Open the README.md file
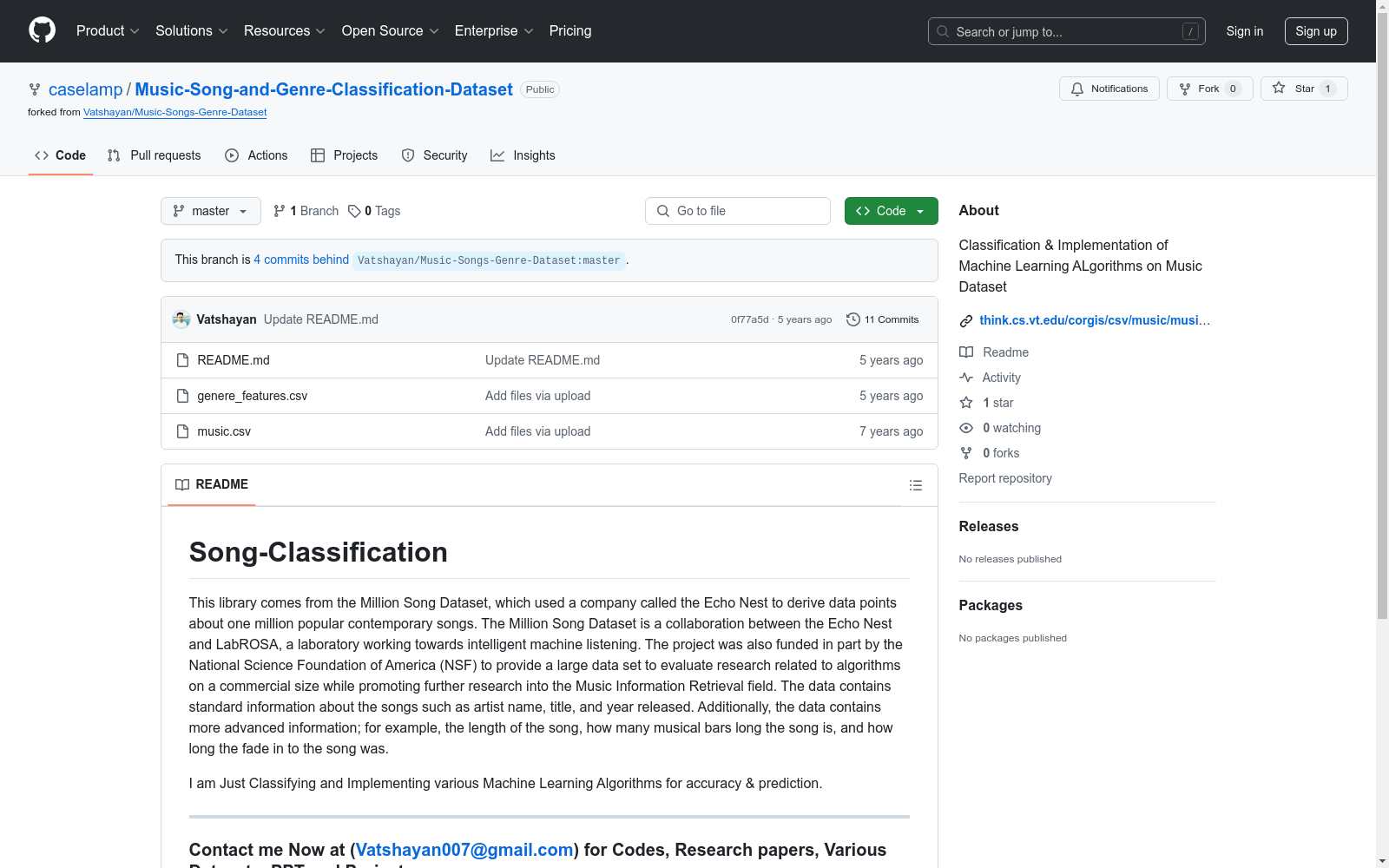This screenshot has height=868, width=1389. coord(234,360)
